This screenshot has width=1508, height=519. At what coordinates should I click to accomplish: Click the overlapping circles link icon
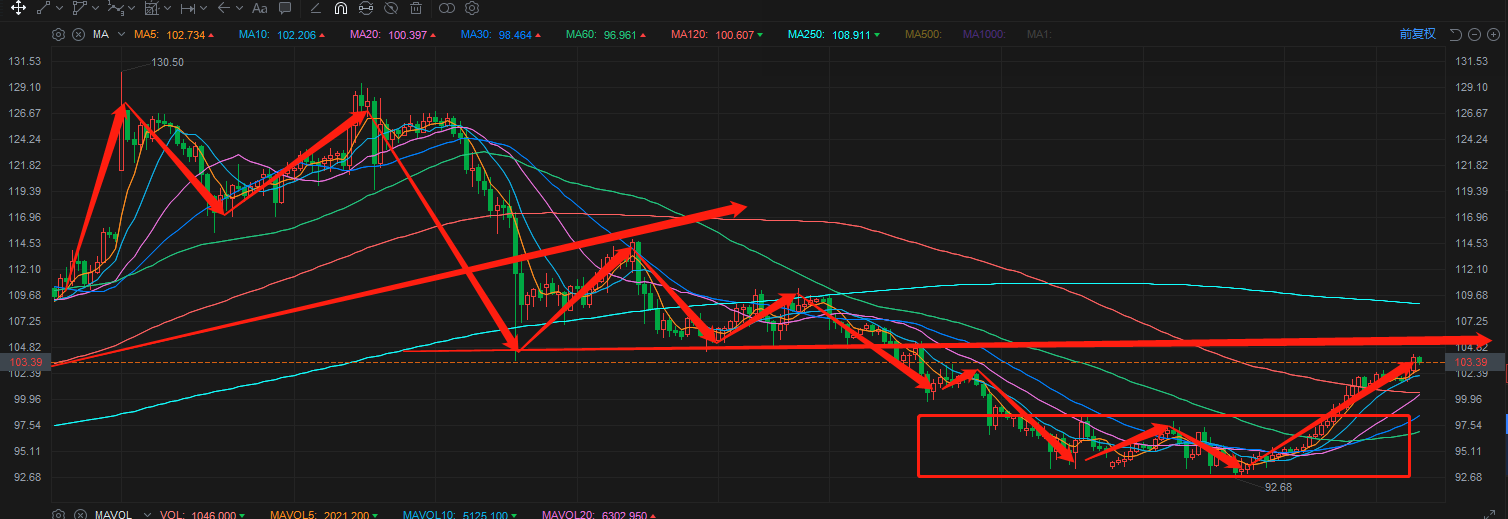[447, 8]
